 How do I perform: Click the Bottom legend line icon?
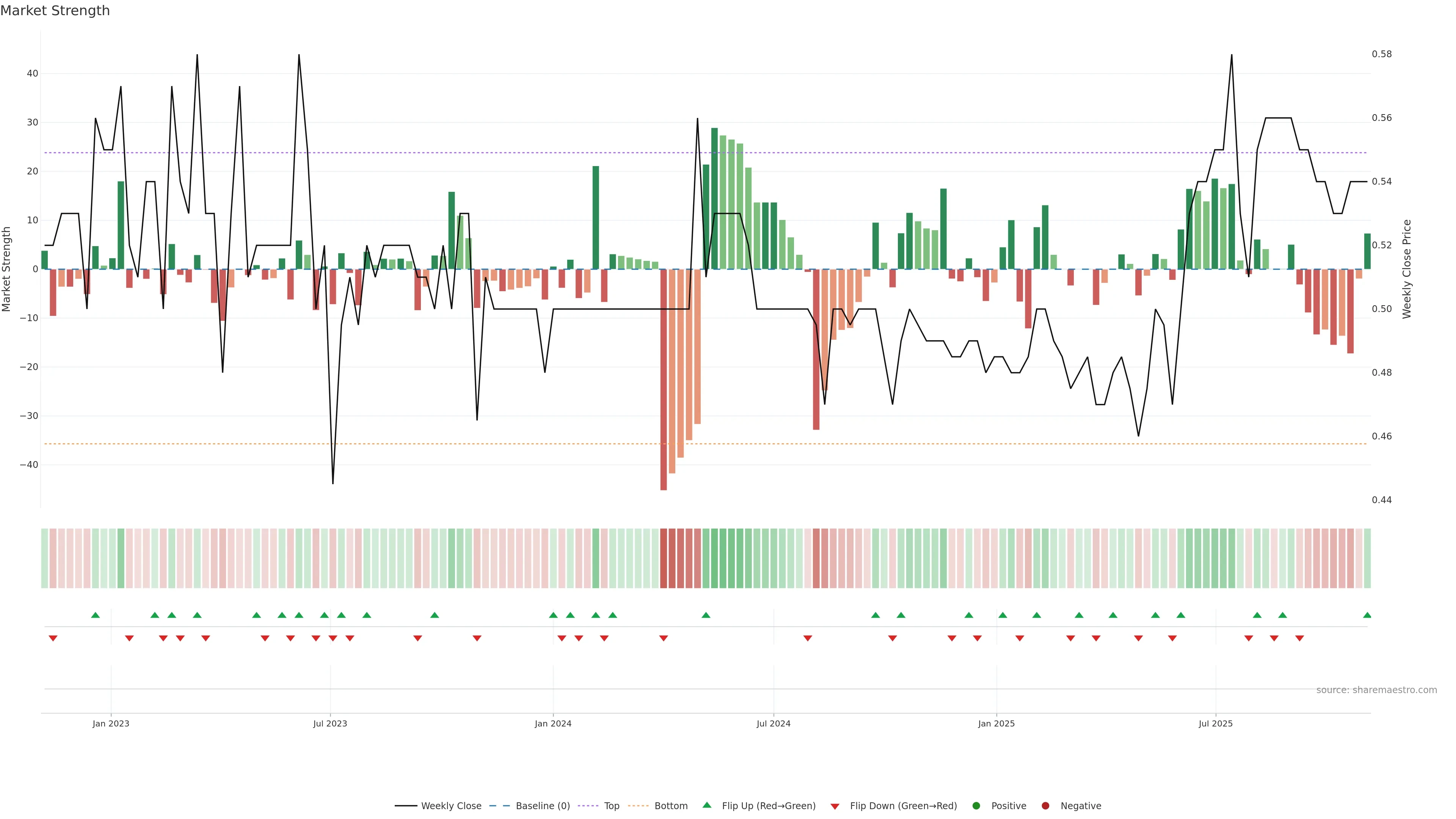point(638,806)
